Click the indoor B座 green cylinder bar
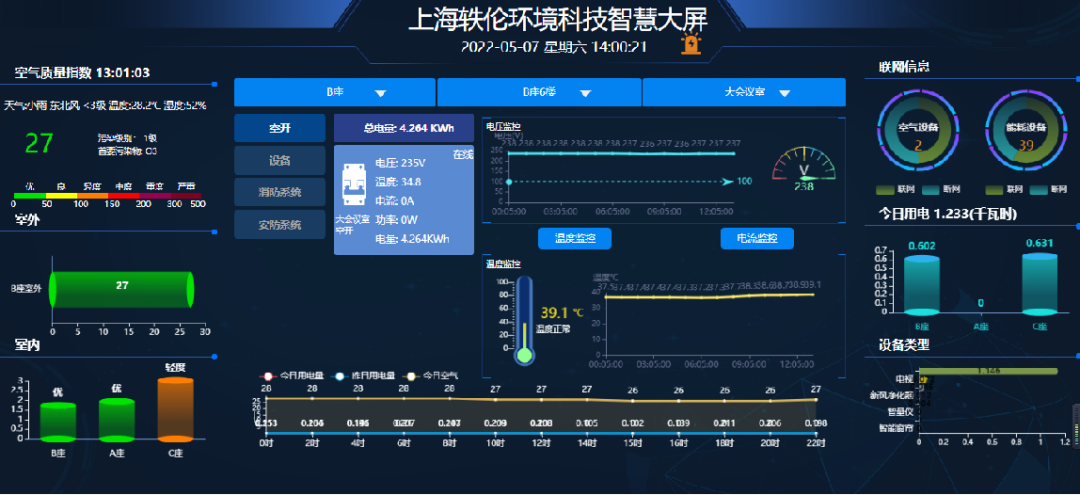This screenshot has height=495, width=1080. [x=58, y=422]
